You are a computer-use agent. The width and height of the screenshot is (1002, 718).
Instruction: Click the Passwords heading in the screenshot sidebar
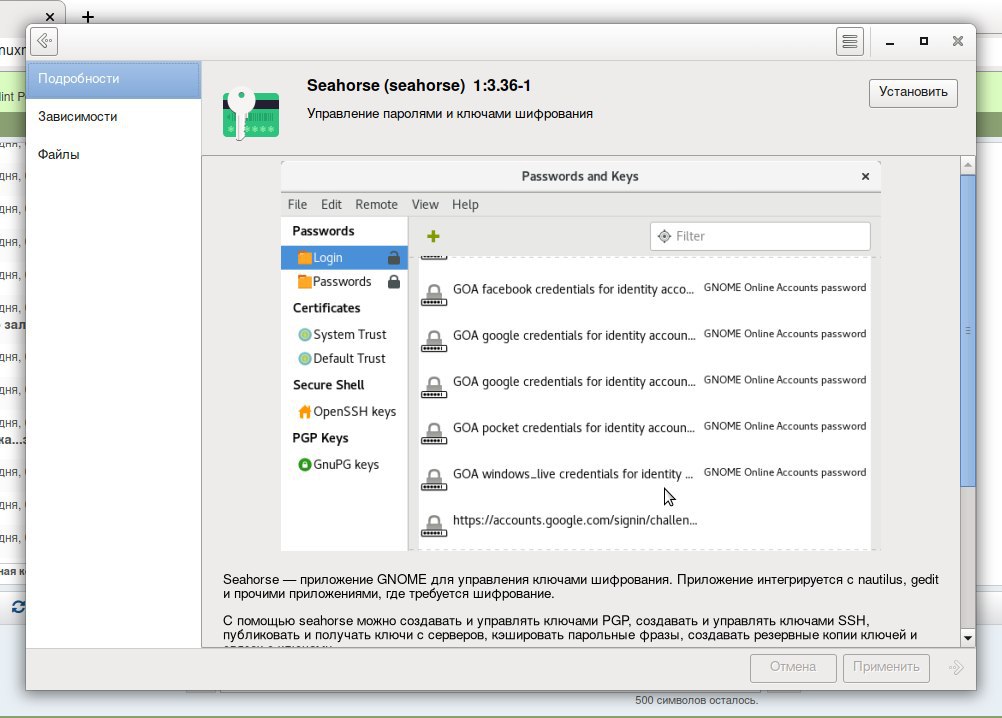point(323,231)
